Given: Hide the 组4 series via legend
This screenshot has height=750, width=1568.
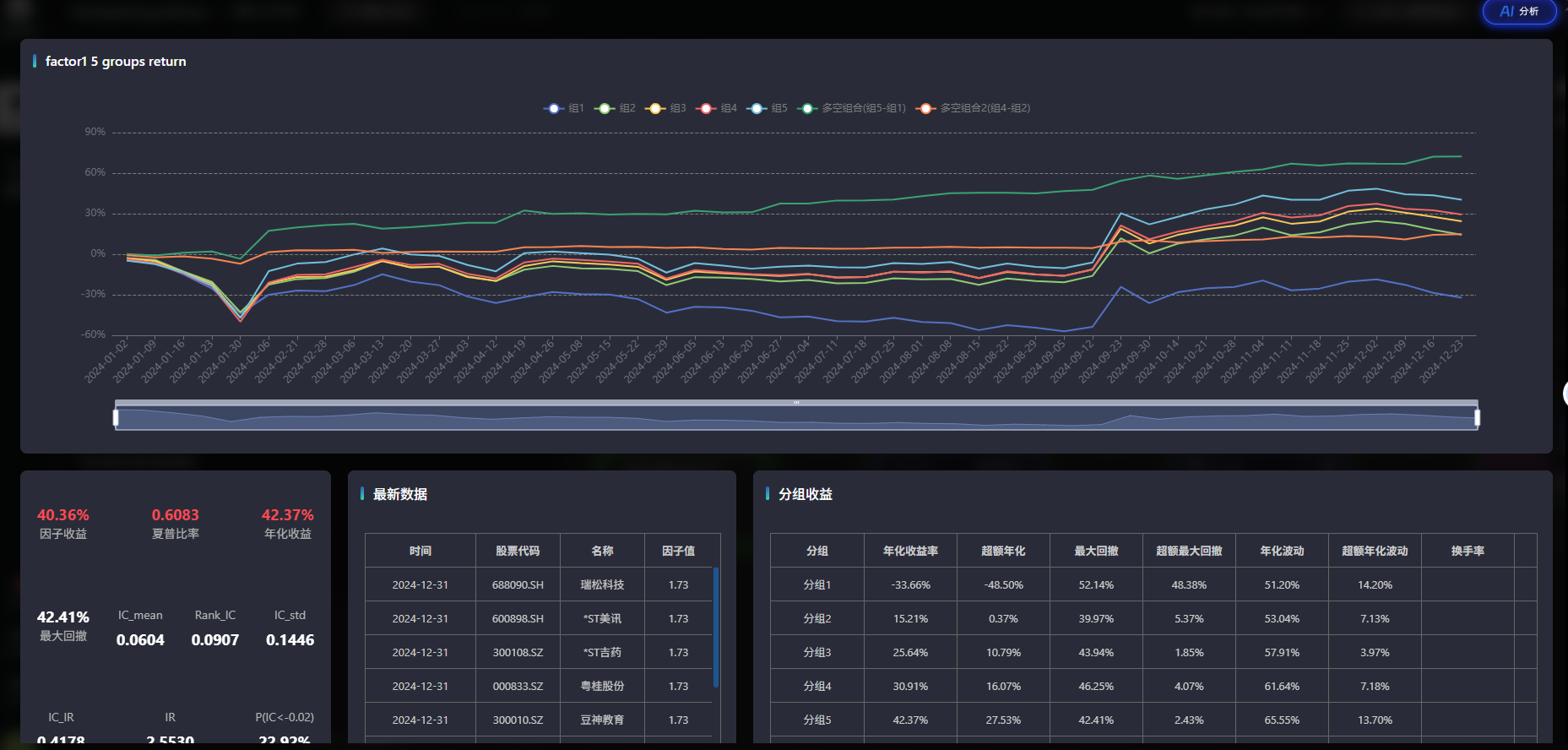Looking at the screenshot, I should point(717,108).
